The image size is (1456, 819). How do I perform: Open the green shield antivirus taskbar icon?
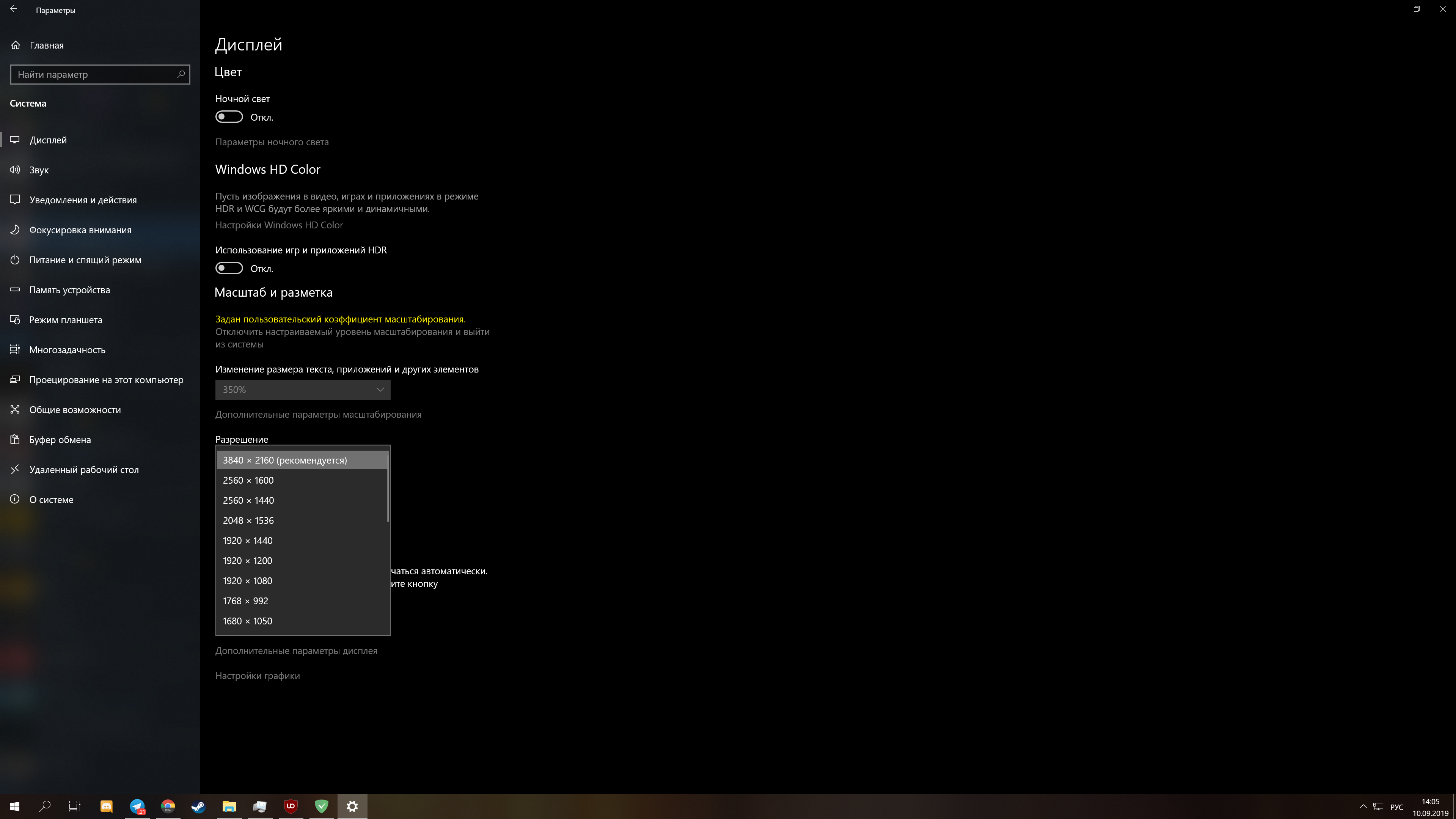tap(322, 806)
